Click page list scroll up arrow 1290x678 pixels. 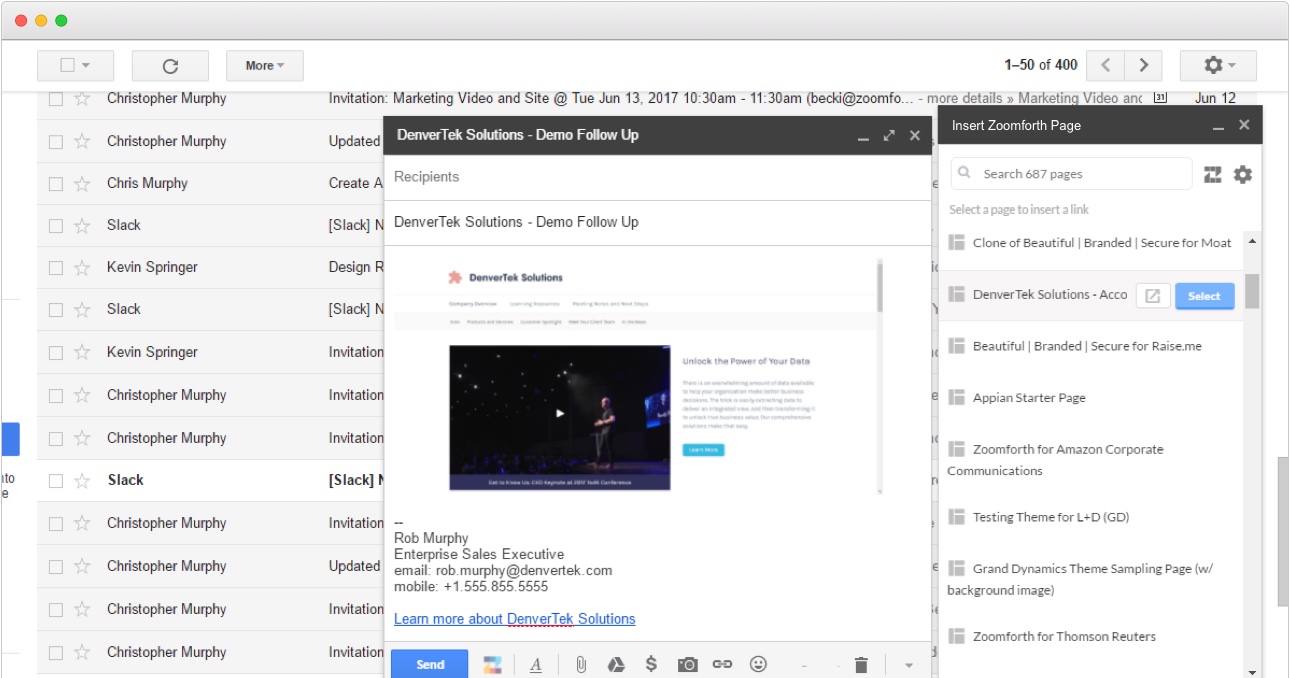1252,241
